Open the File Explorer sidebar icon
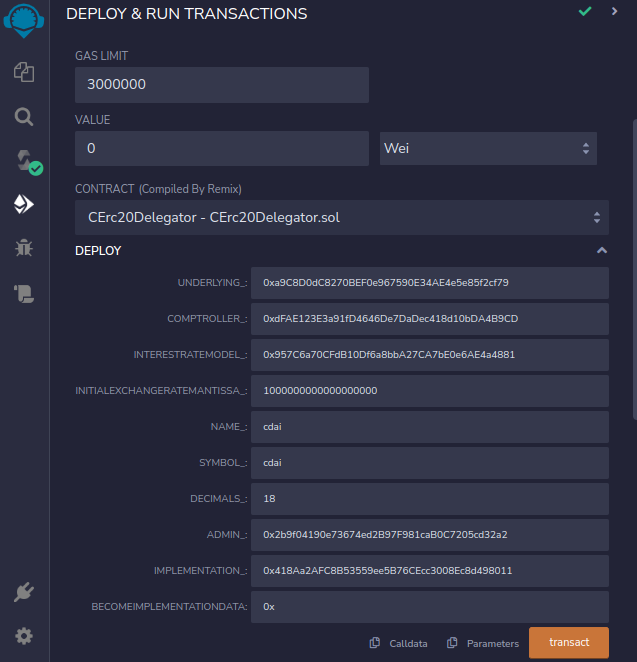This screenshot has height=662, width=637. (x=24, y=72)
